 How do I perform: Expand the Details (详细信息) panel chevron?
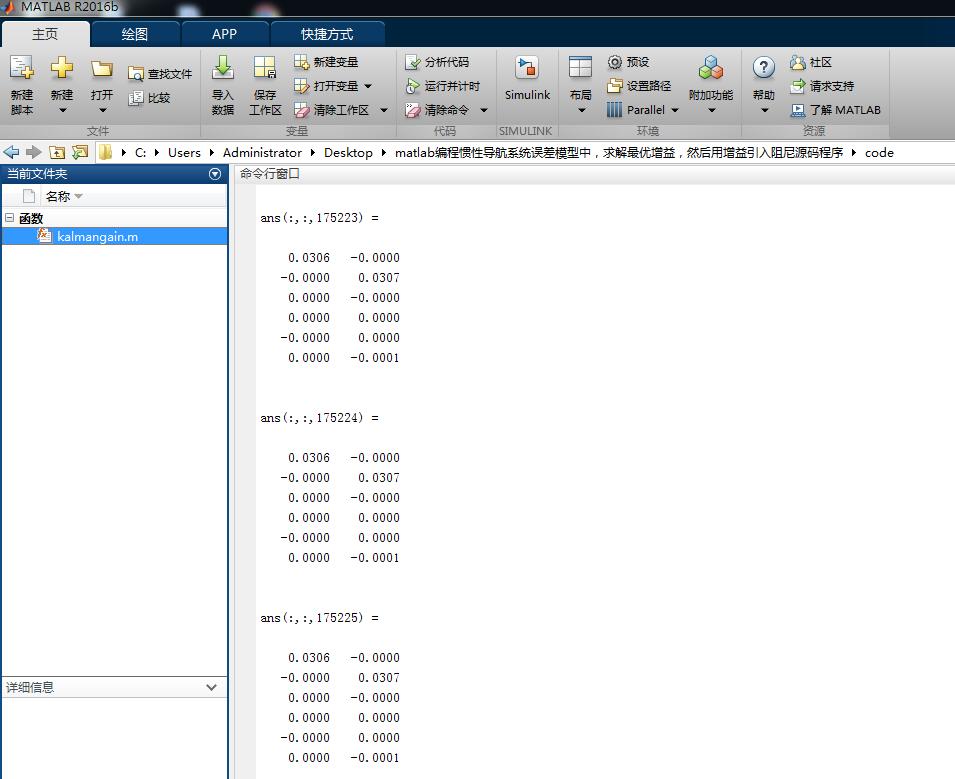click(211, 687)
